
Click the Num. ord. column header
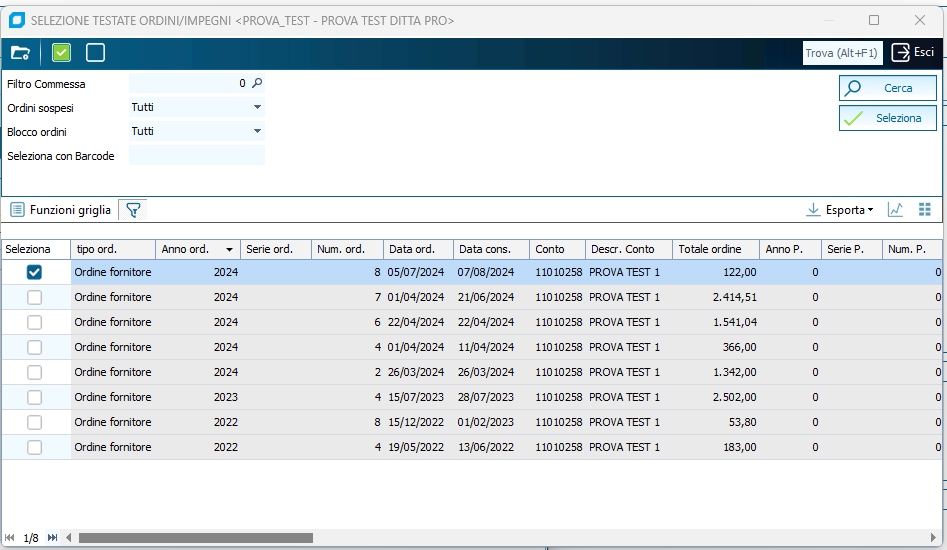click(347, 249)
